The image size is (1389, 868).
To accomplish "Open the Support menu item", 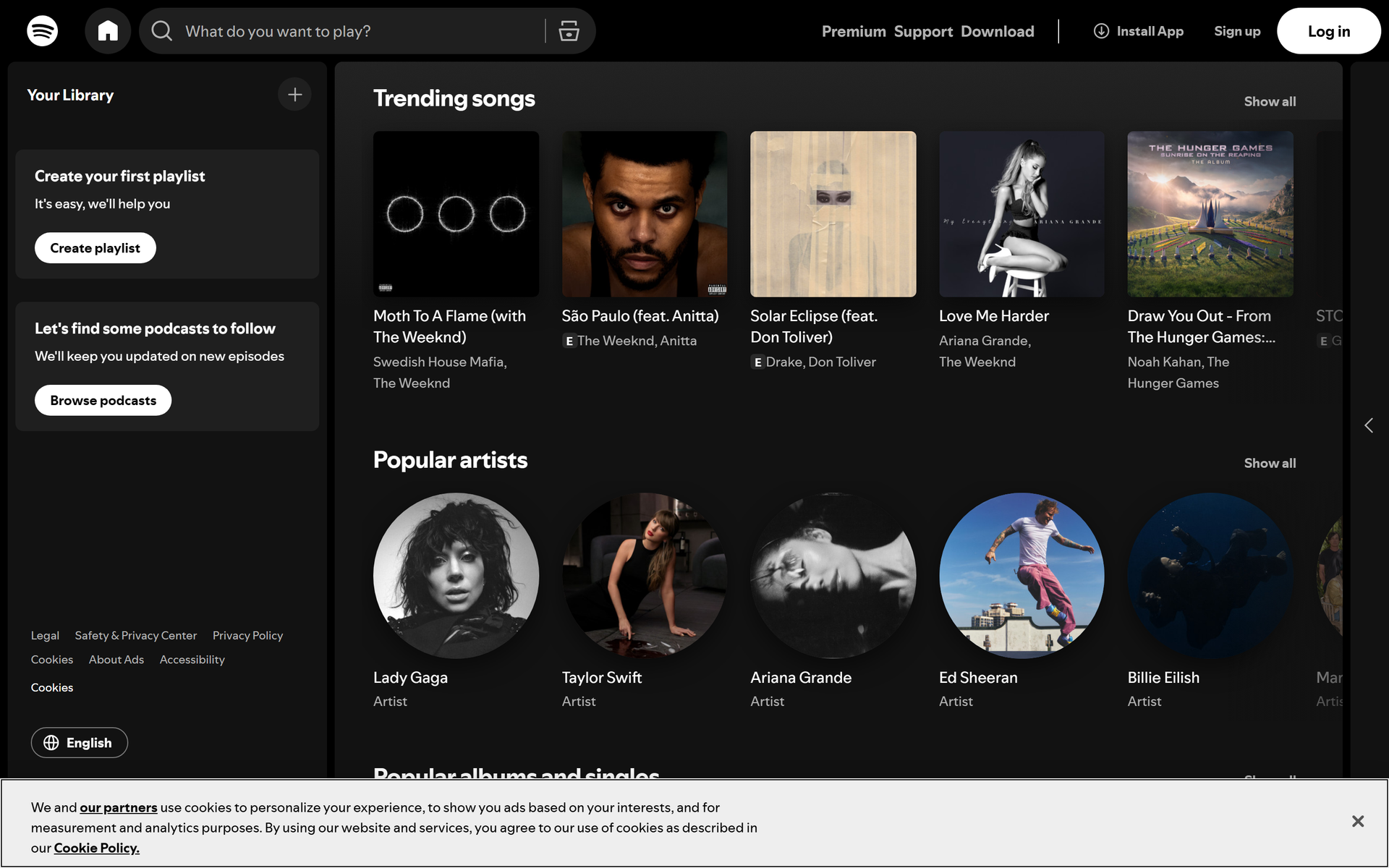I will (x=923, y=31).
